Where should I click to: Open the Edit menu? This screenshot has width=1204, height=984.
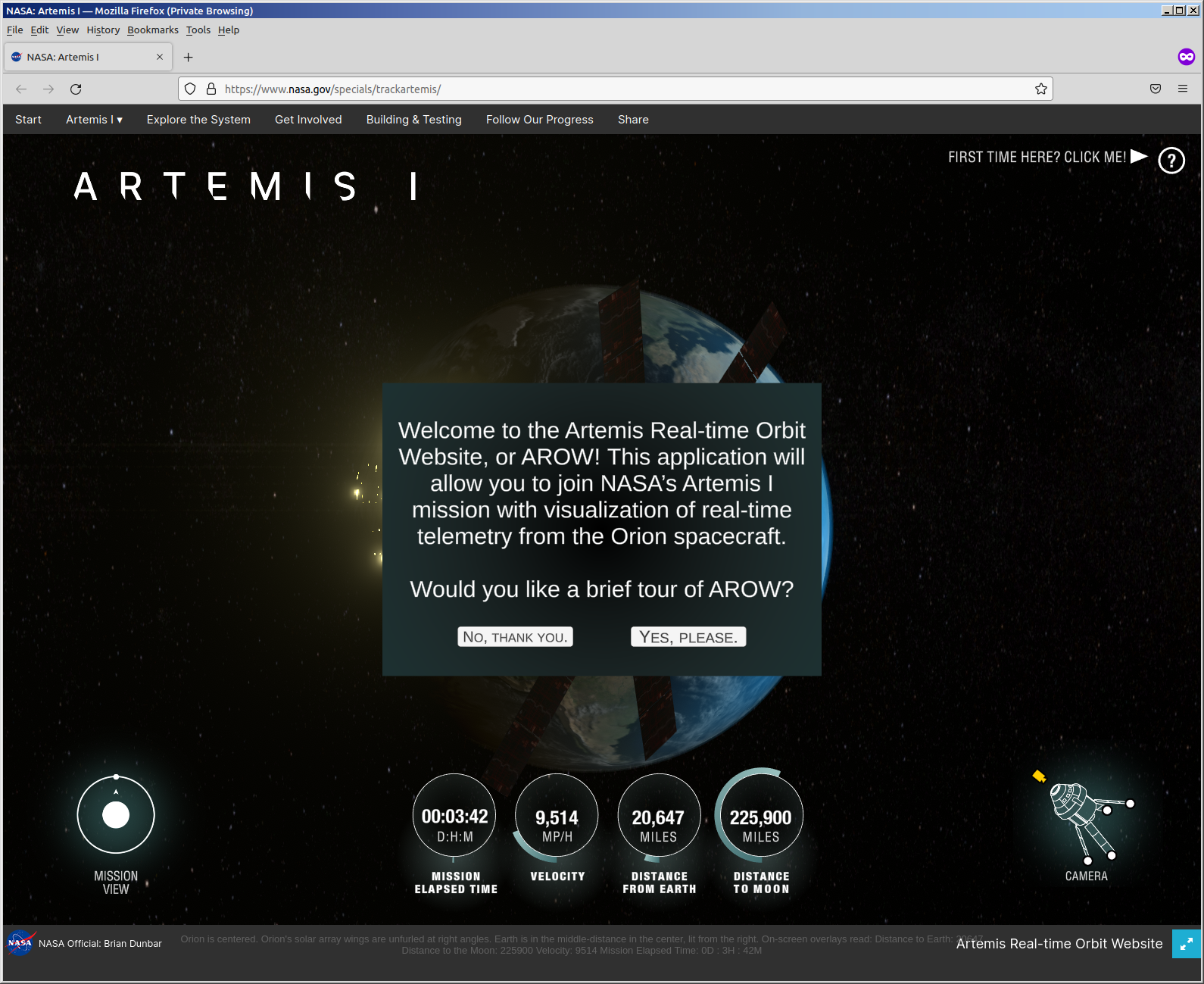(x=39, y=30)
